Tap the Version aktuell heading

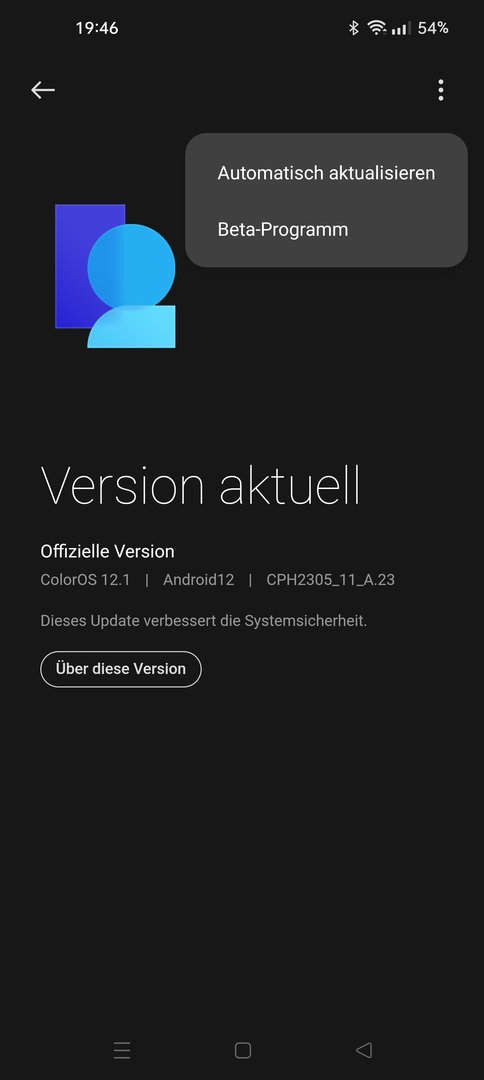pos(200,485)
